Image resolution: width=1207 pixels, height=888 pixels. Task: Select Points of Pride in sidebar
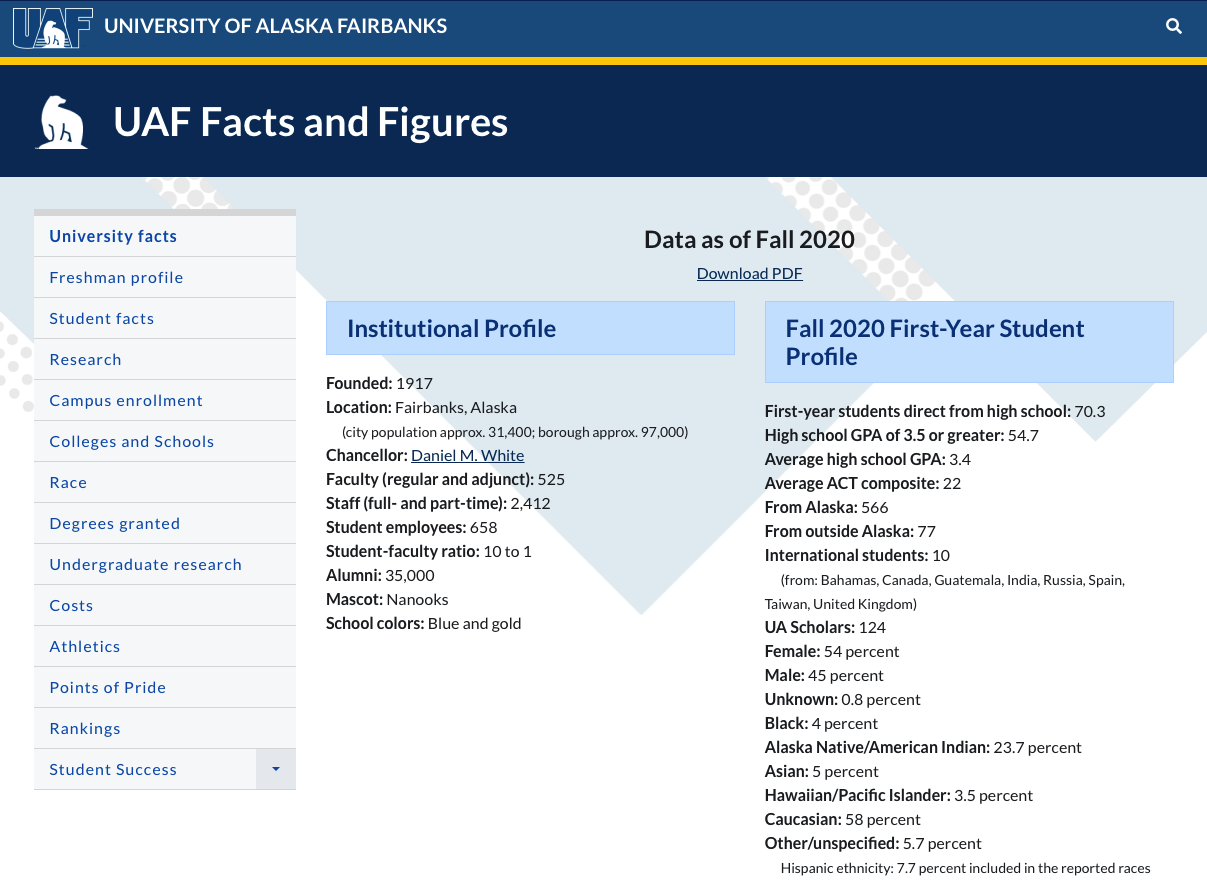(108, 687)
